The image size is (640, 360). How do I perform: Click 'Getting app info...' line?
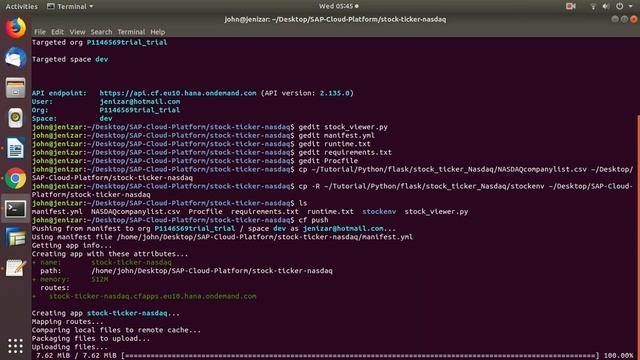click(72, 245)
